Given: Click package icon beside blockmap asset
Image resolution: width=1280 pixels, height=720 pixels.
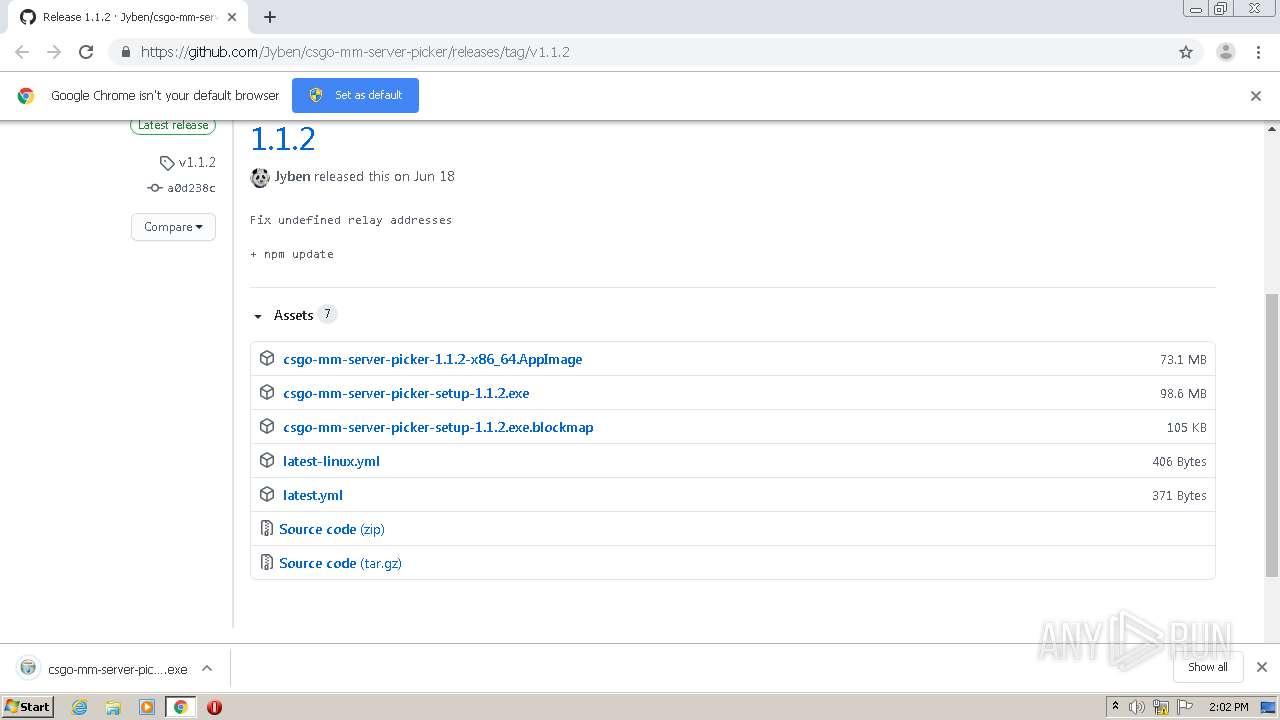Looking at the screenshot, I should pos(267,426).
